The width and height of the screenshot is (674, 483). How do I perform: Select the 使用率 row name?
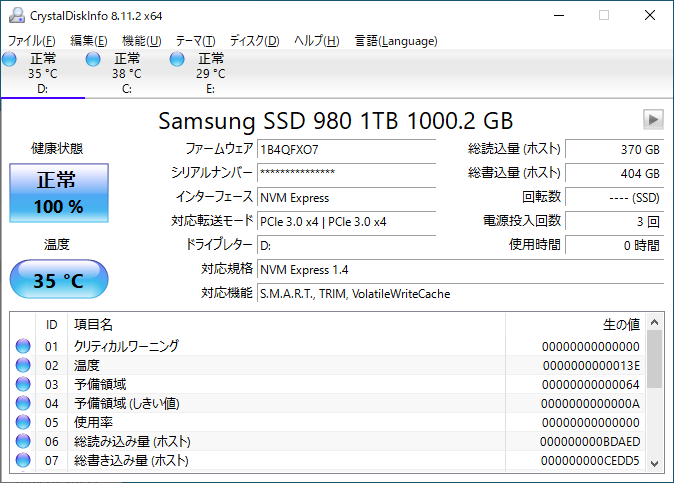tap(93, 422)
